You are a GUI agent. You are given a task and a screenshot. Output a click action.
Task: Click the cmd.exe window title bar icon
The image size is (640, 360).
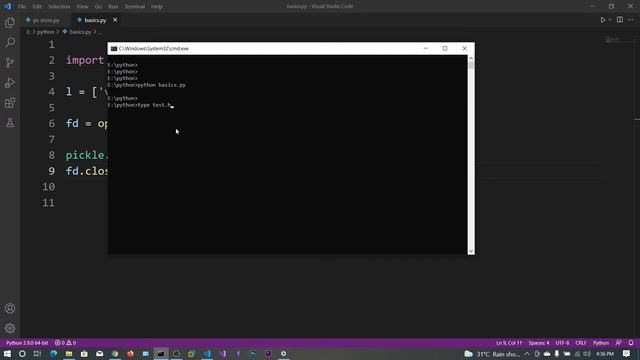114,49
